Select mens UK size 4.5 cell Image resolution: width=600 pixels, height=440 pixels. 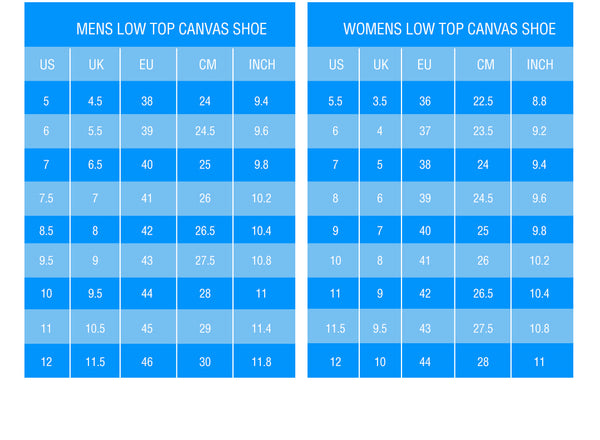95,101
